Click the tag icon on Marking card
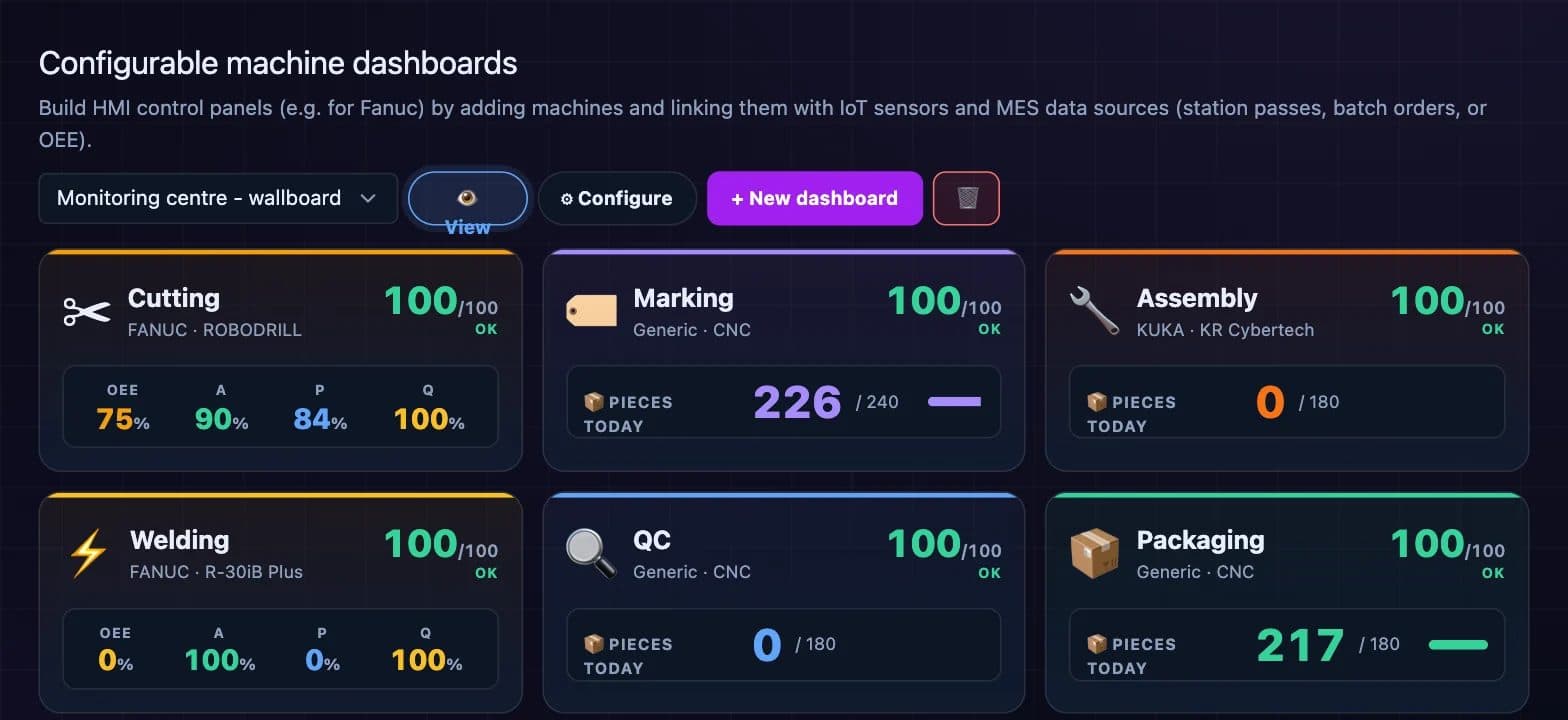This screenshot has height=720, width=1568. tap(590, 311)
